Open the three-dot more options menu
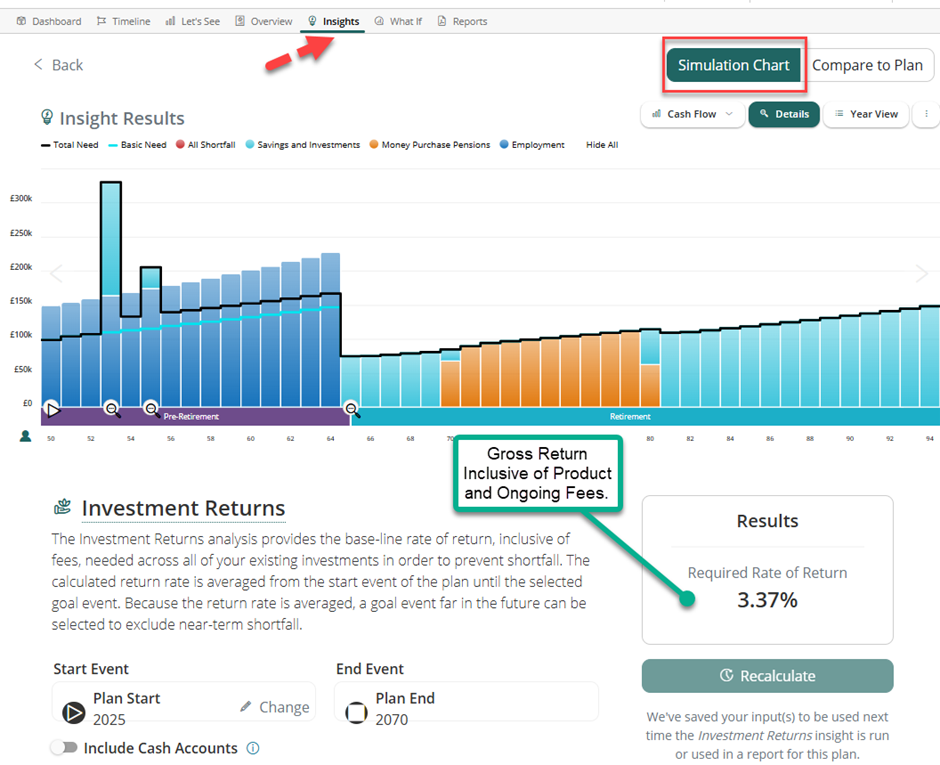The width and height of the screenshot is (940, 765). (927, 114)
